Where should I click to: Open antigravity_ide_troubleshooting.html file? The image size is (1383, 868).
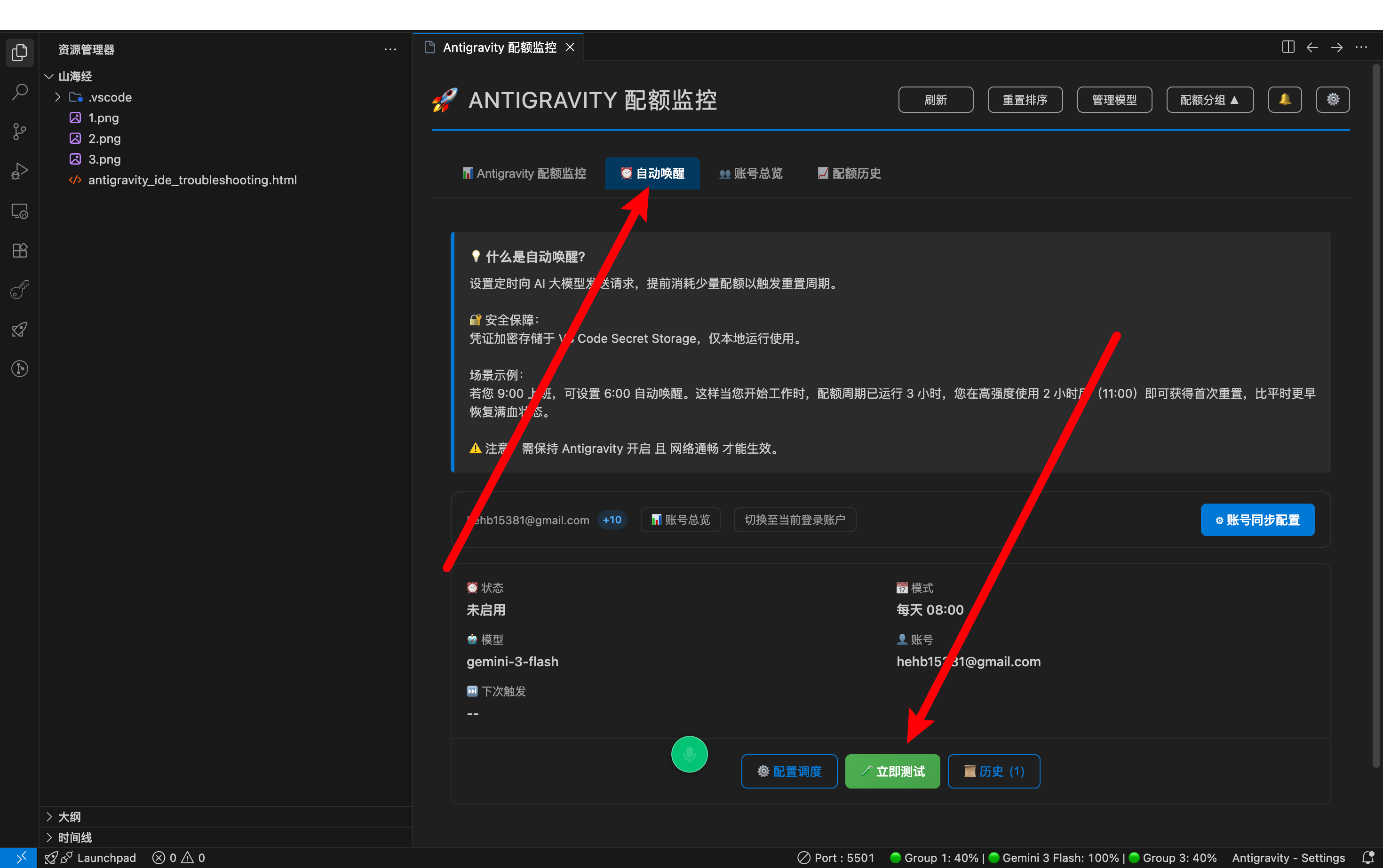click(192, 180)
